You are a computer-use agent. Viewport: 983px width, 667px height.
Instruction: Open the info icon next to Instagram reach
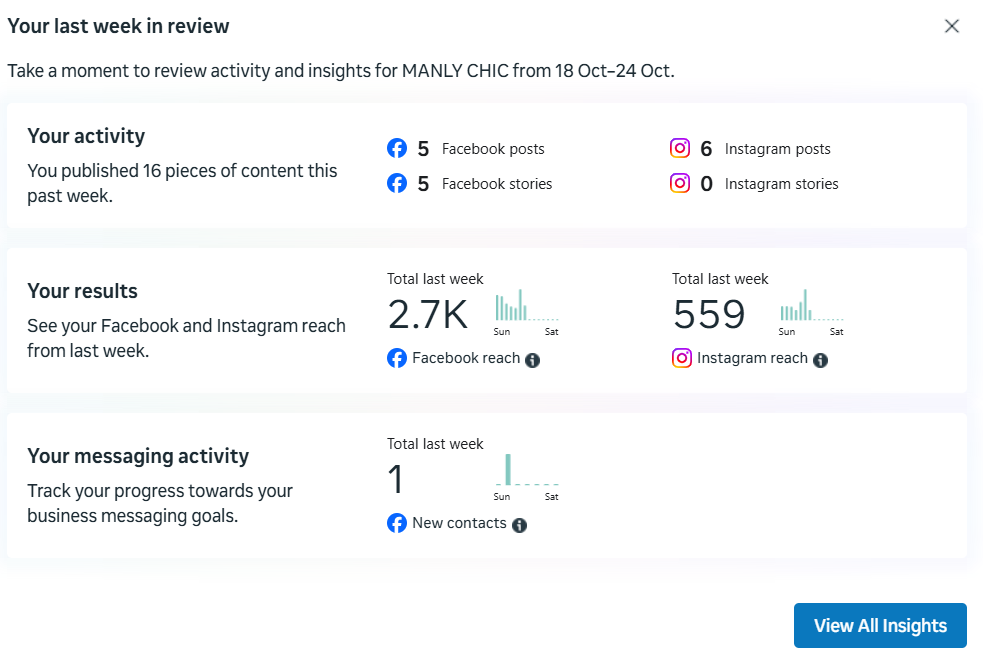pos(820,360)
